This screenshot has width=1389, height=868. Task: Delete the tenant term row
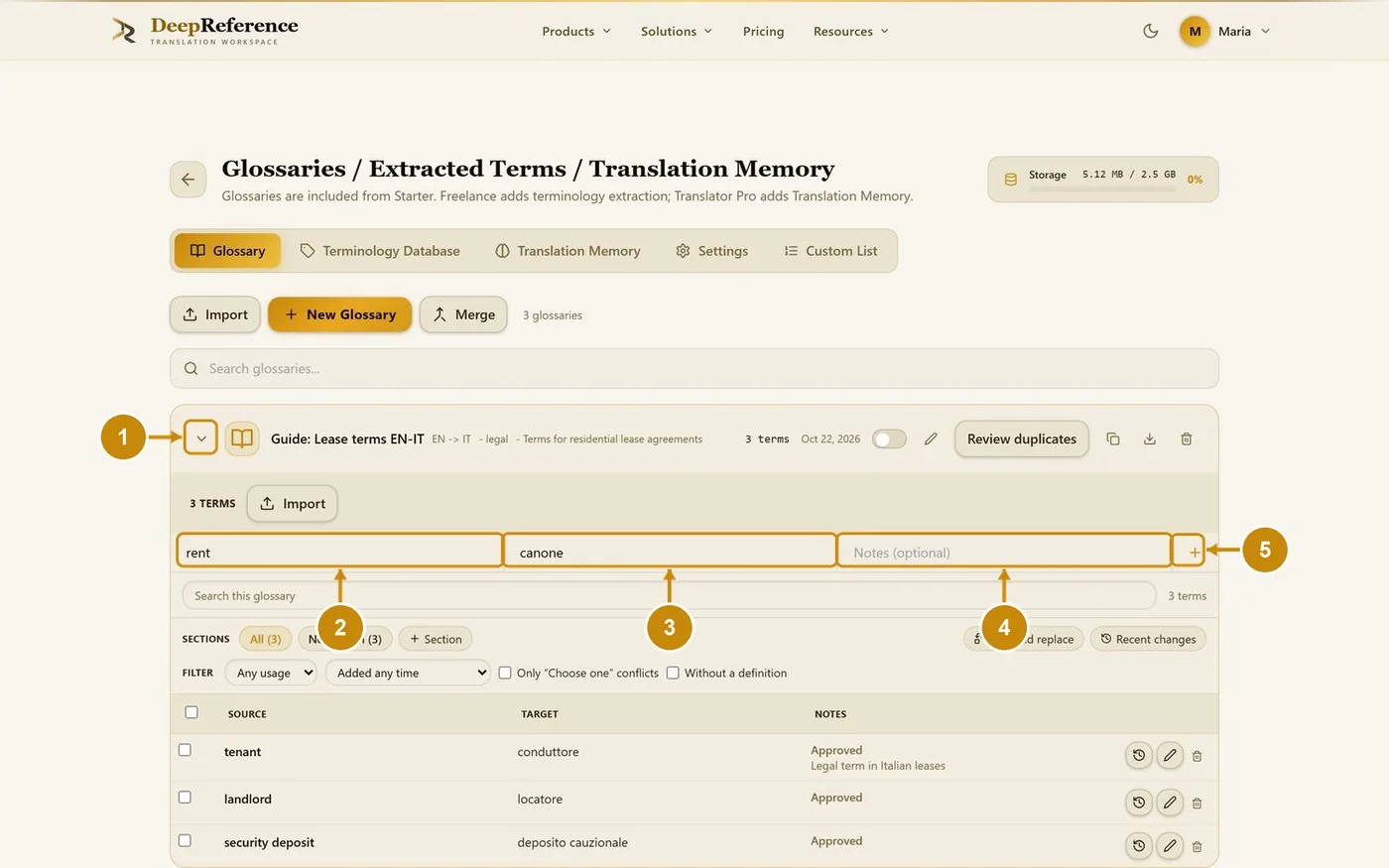[1198, 756]
